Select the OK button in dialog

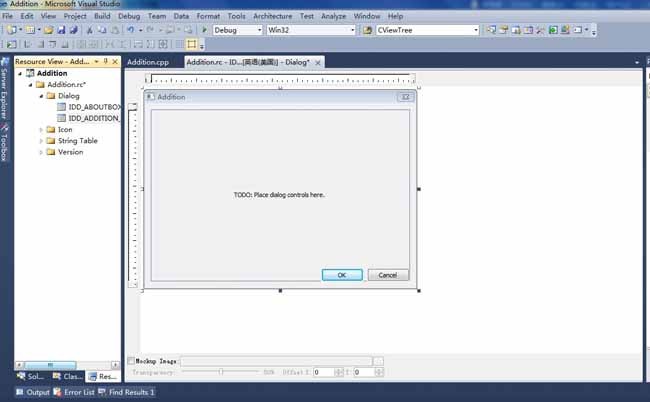[x=342, y=275]
